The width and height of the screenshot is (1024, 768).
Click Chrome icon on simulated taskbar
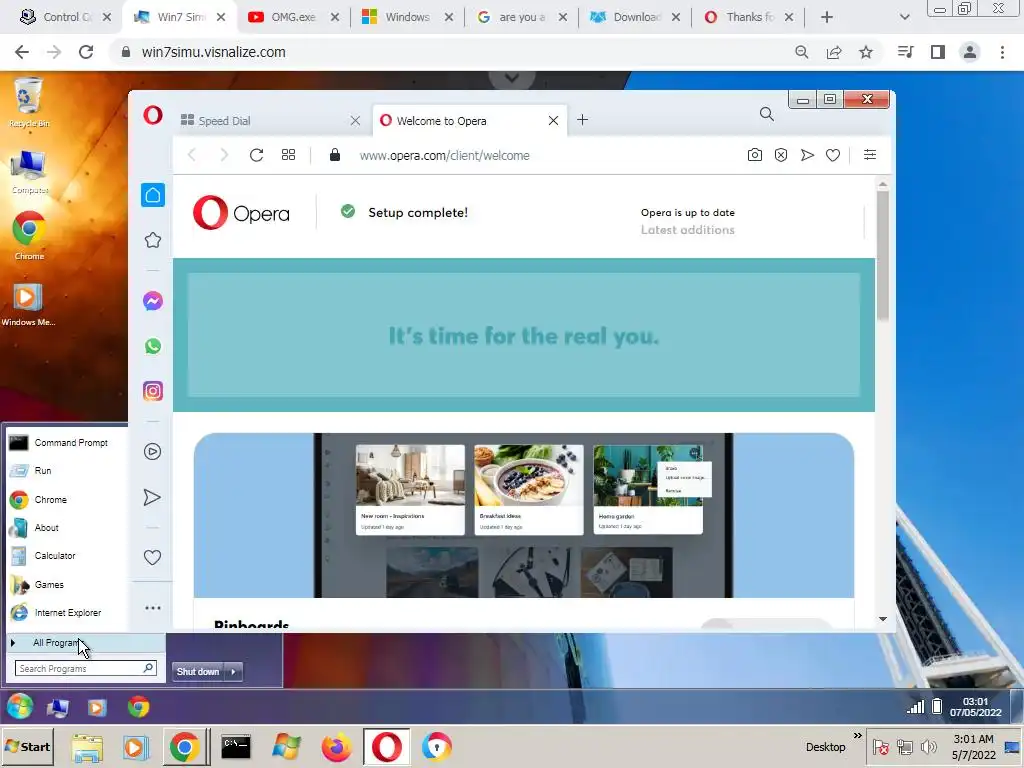138,707
